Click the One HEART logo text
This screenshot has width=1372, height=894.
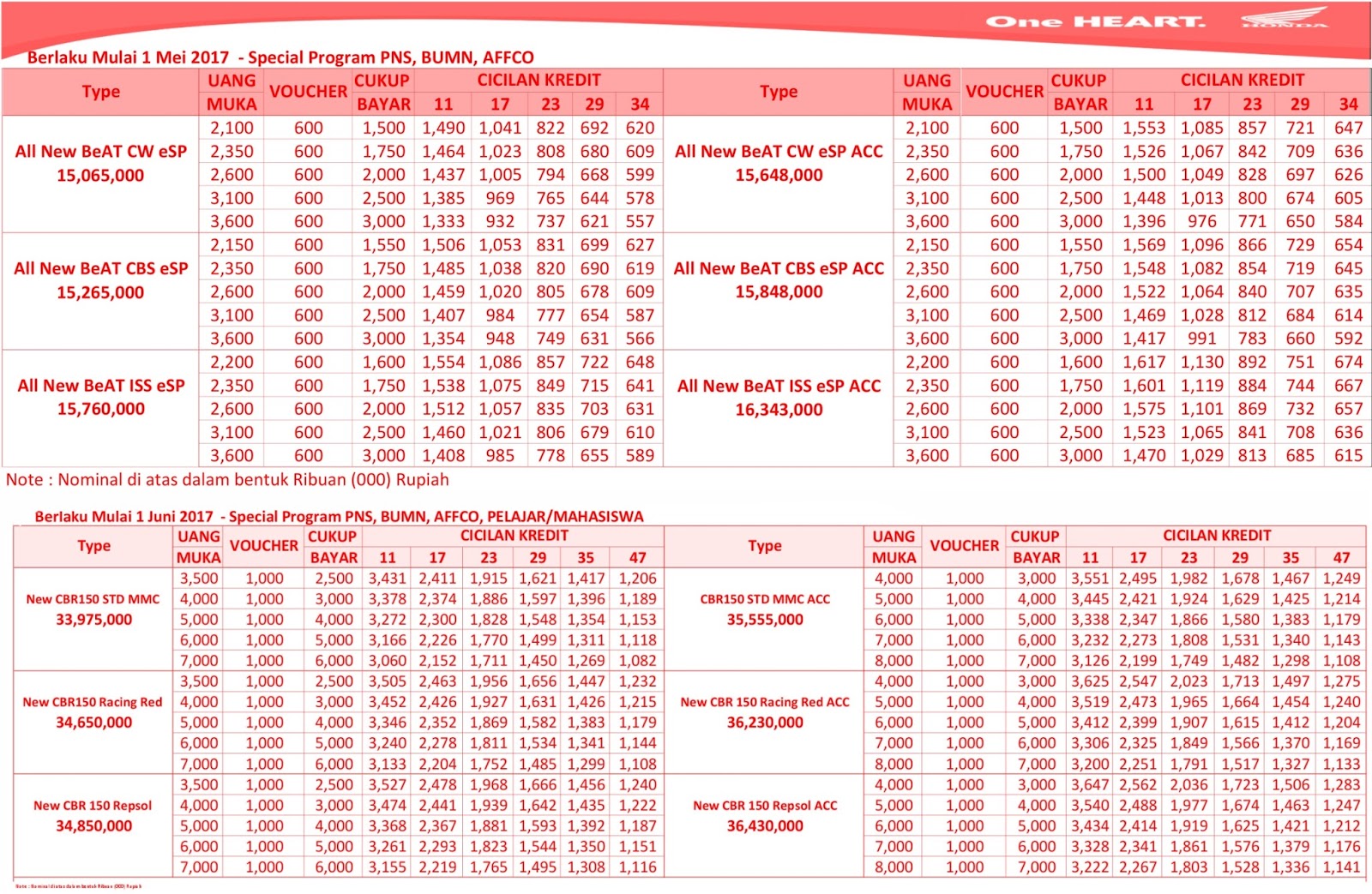pos(1095,21)
